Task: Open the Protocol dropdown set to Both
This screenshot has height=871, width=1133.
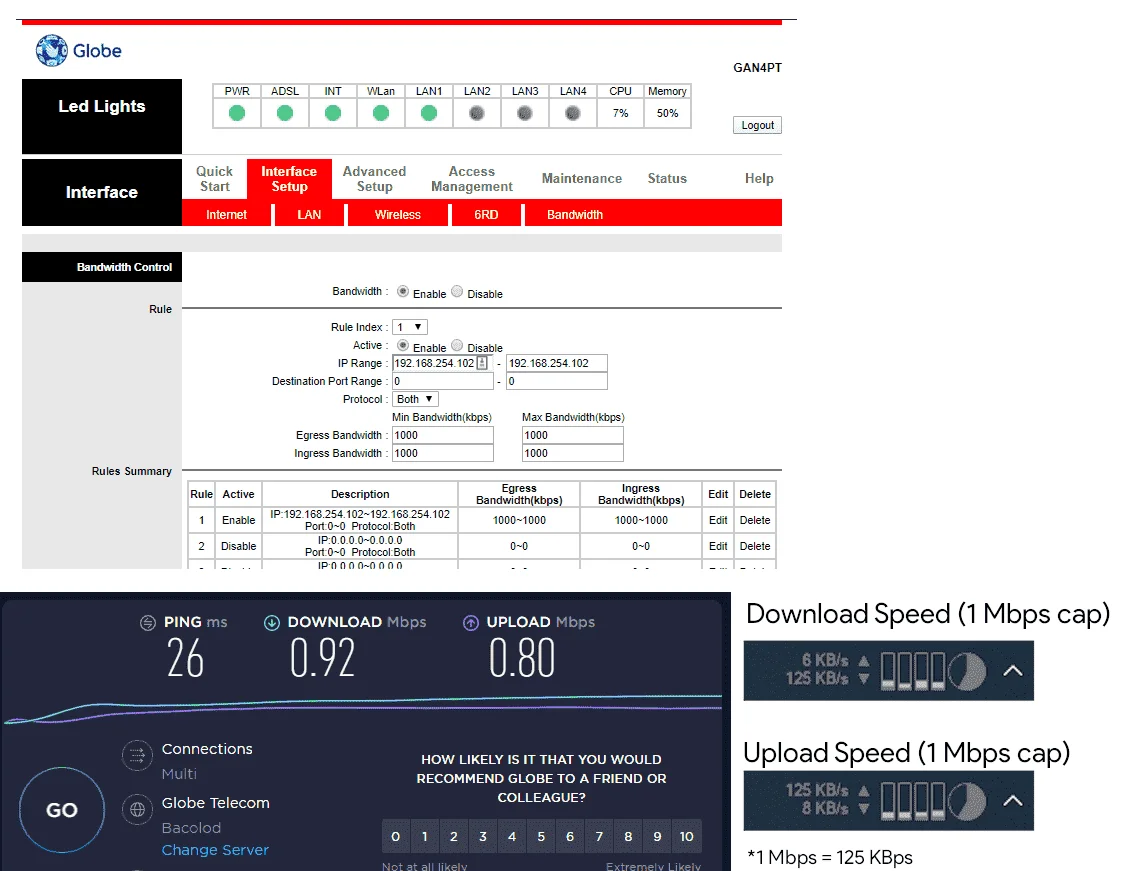Action: 415,399
